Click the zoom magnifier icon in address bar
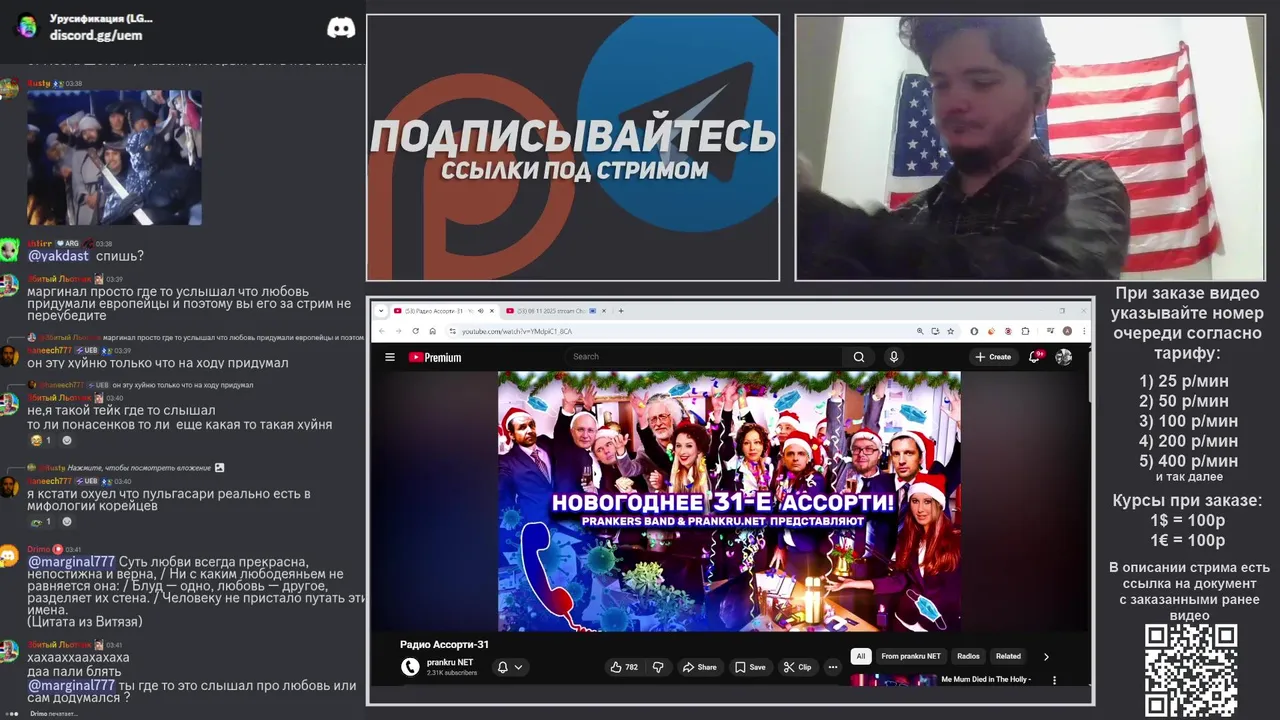The height and width of the screenshot is (720, 1280). tap(920, 331)
